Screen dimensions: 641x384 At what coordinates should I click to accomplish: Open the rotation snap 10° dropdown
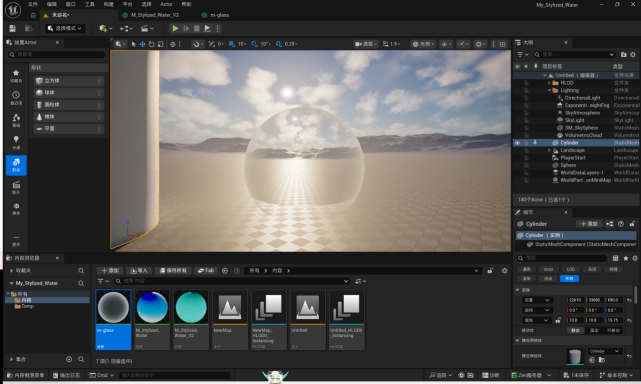(266, 44)
